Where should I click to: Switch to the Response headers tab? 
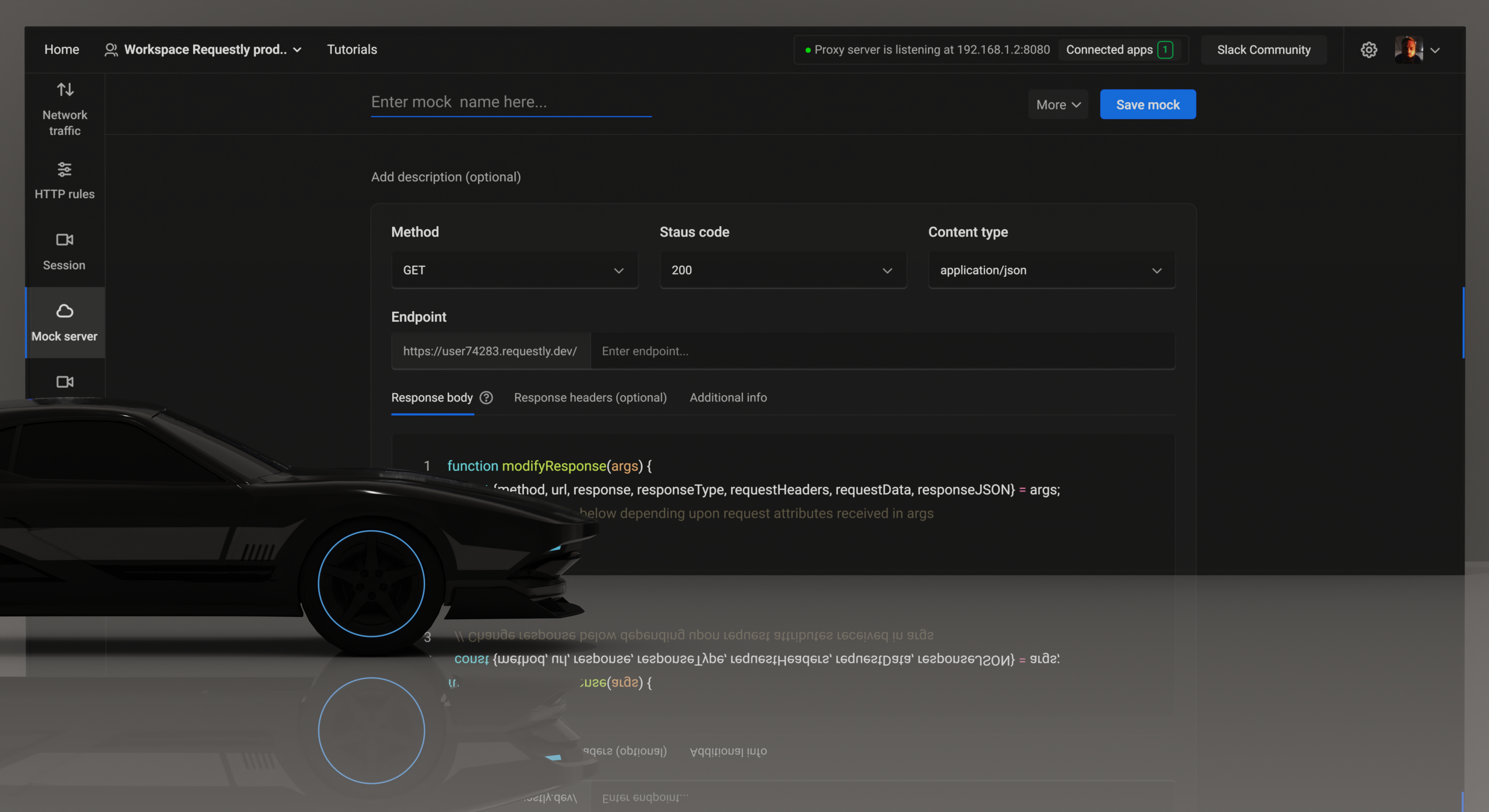[590, 398]
